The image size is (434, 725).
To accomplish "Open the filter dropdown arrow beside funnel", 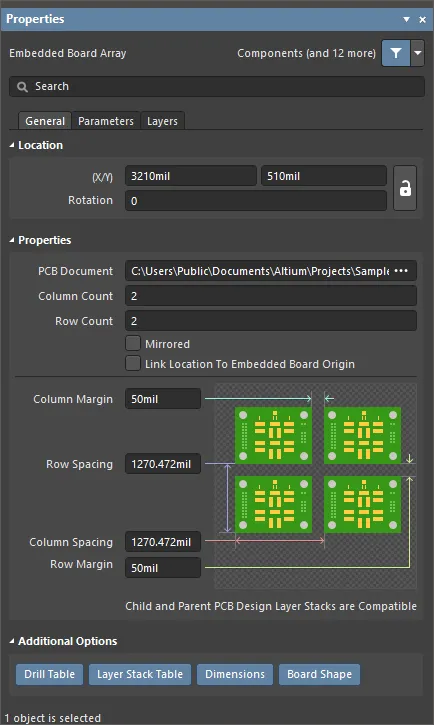I will (x=417, y=53).
